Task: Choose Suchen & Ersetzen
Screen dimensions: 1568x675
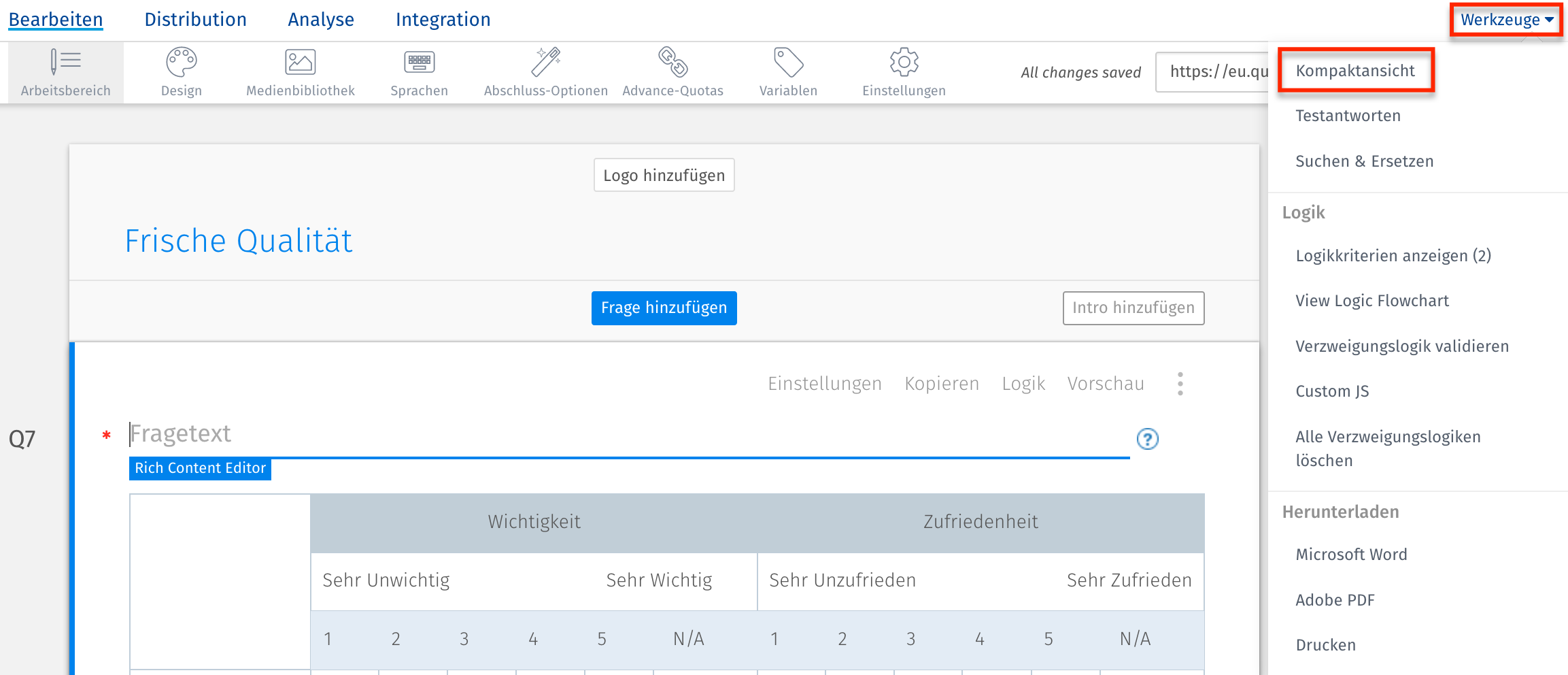Action: click(x=1365, y=161)
